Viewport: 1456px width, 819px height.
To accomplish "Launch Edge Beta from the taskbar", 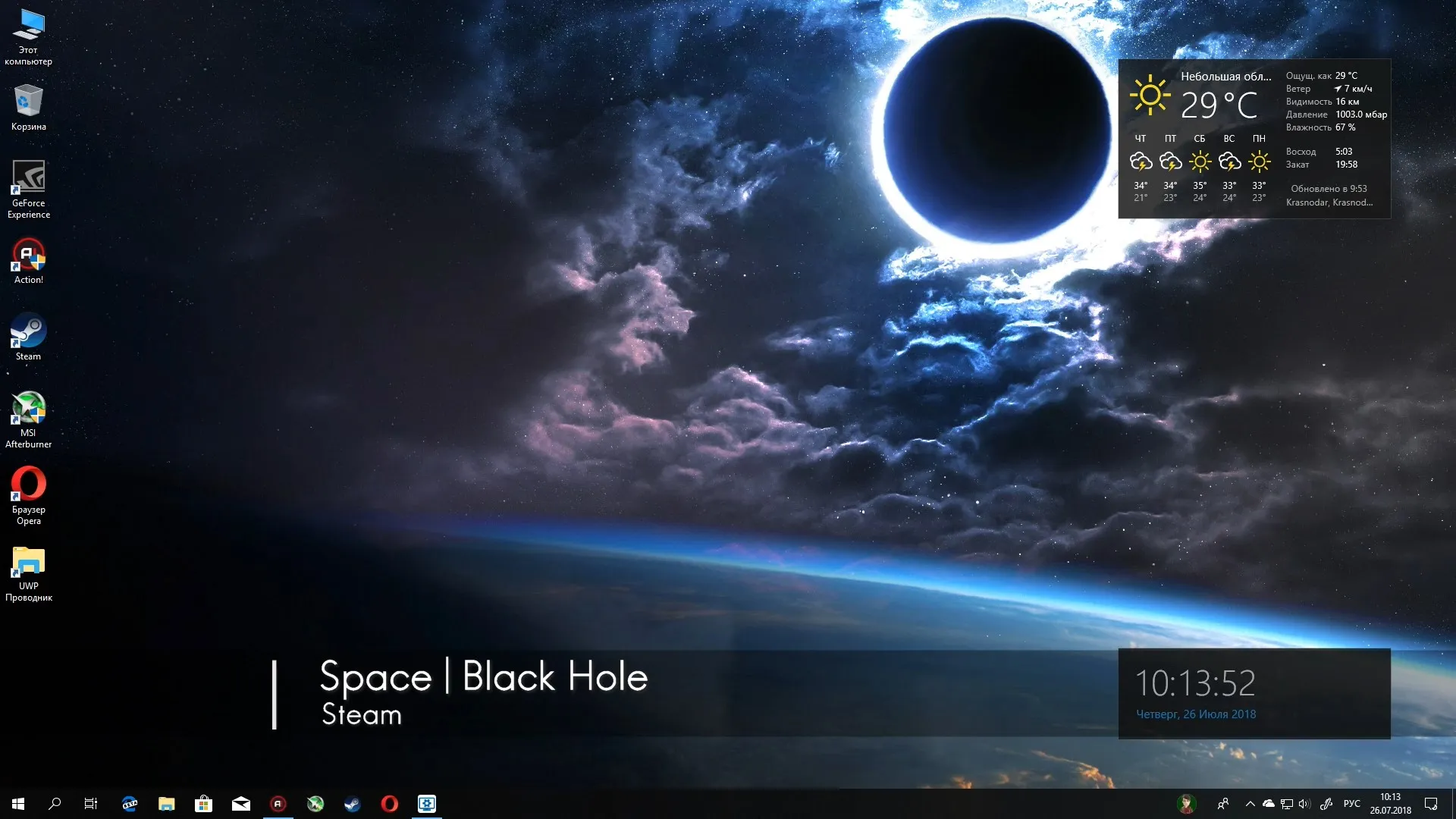I will click(x=130, y=804).
